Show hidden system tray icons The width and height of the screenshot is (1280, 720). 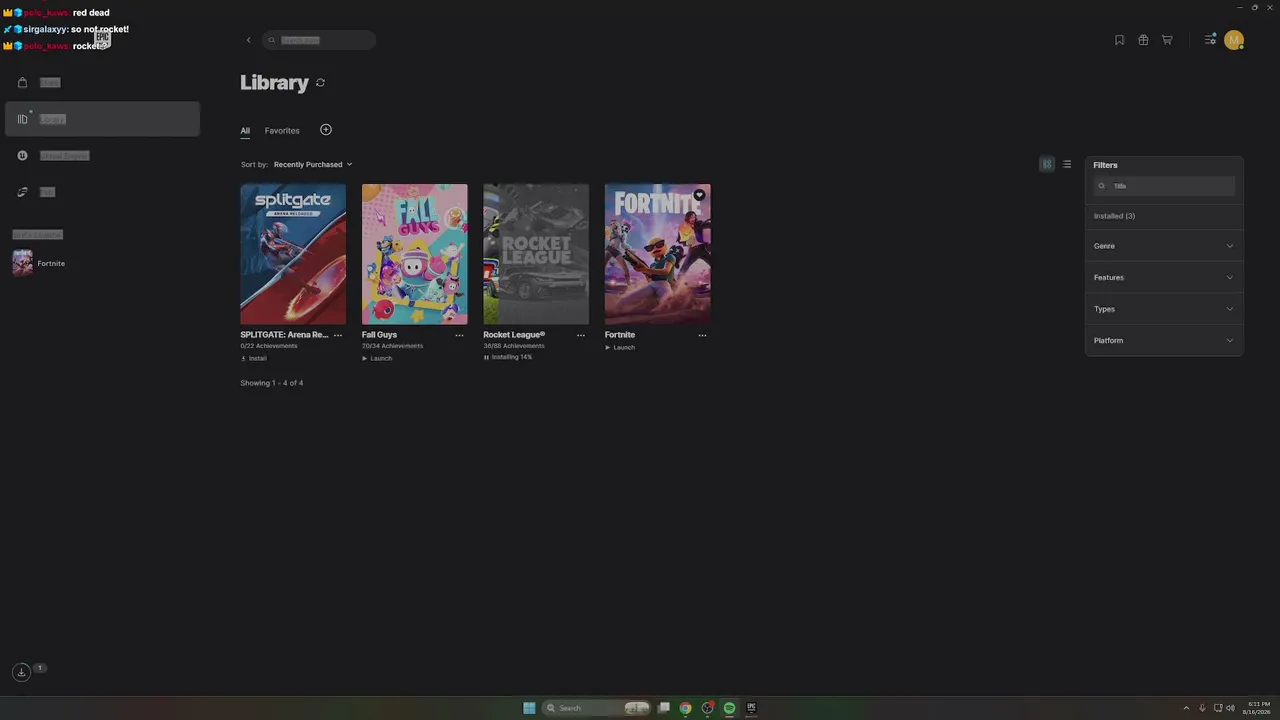click(1186, 708)
